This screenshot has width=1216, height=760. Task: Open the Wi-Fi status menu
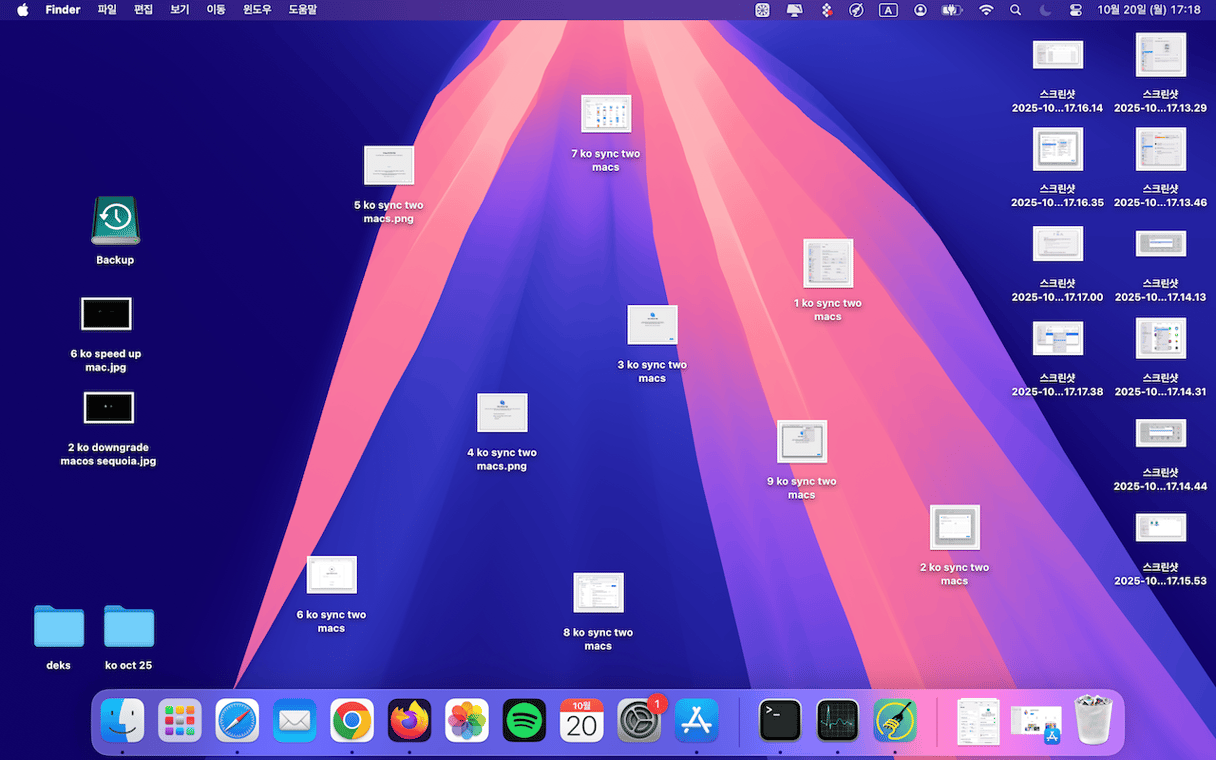tap(986, 10)
